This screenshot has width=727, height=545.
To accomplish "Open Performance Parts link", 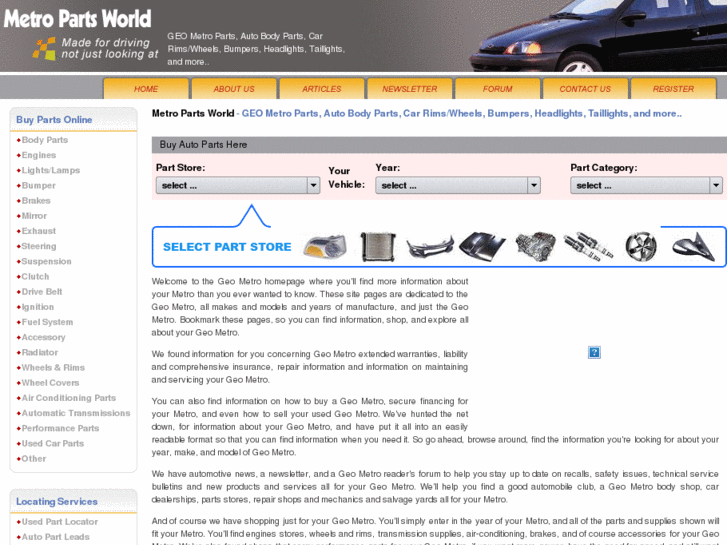I will [60, 428].
